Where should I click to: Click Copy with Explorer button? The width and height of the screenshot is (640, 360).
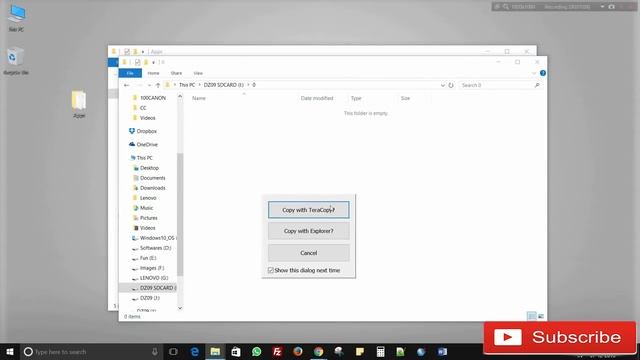[309, 231]
